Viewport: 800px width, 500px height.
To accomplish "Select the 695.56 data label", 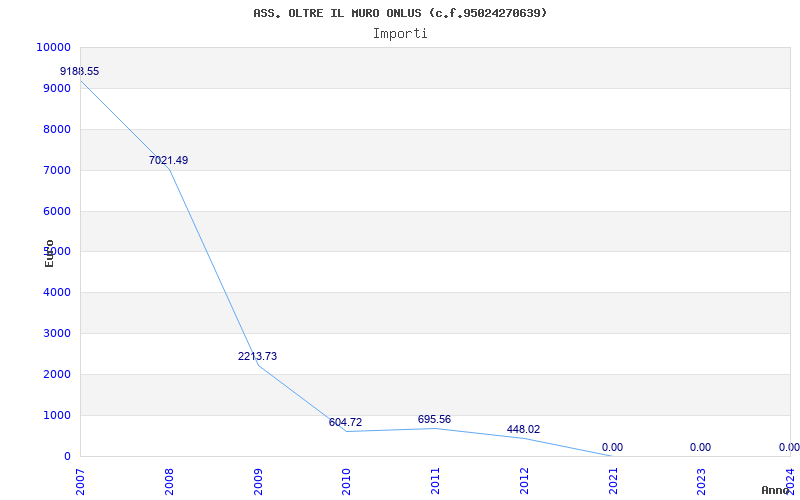I will point(434,419).
